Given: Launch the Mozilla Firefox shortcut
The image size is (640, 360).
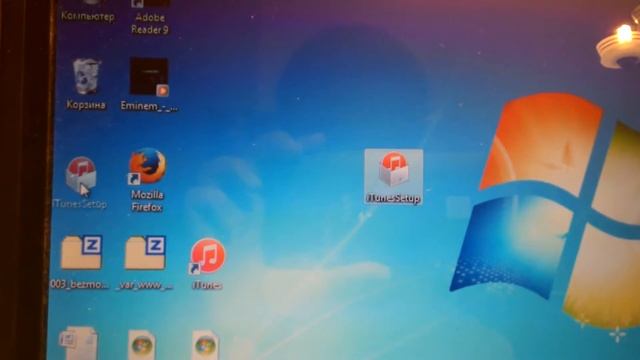Looking at the screenshot, I should pyautogui.click(x=147, y=180).
